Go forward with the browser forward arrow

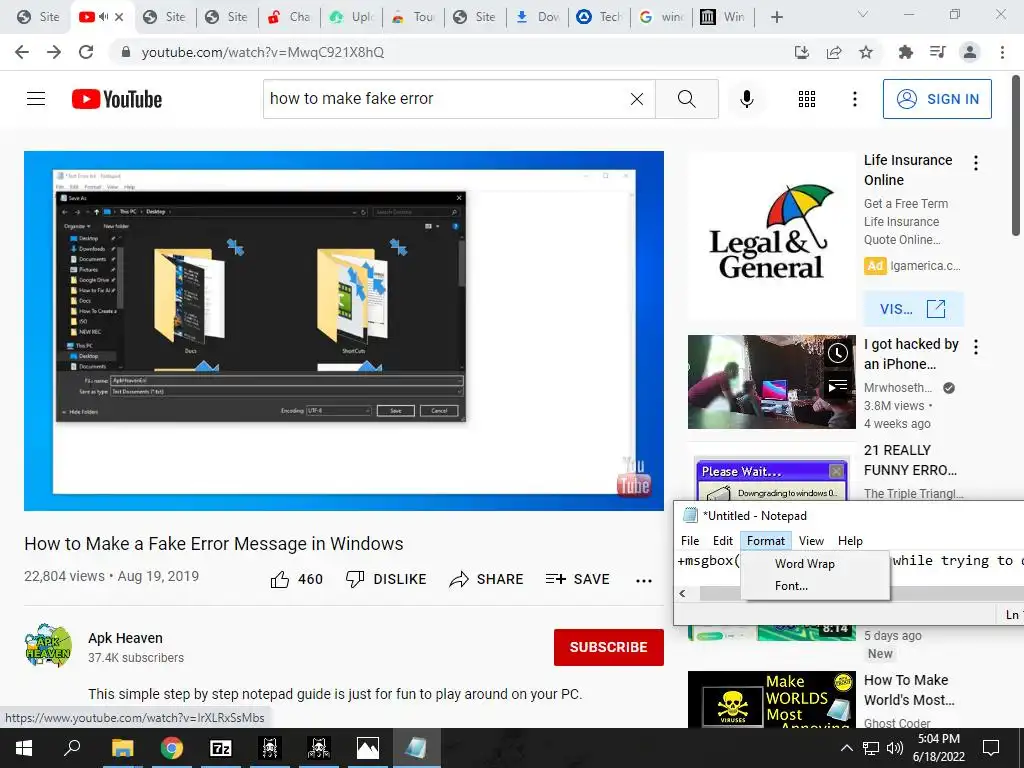click(x=54, y=52)
